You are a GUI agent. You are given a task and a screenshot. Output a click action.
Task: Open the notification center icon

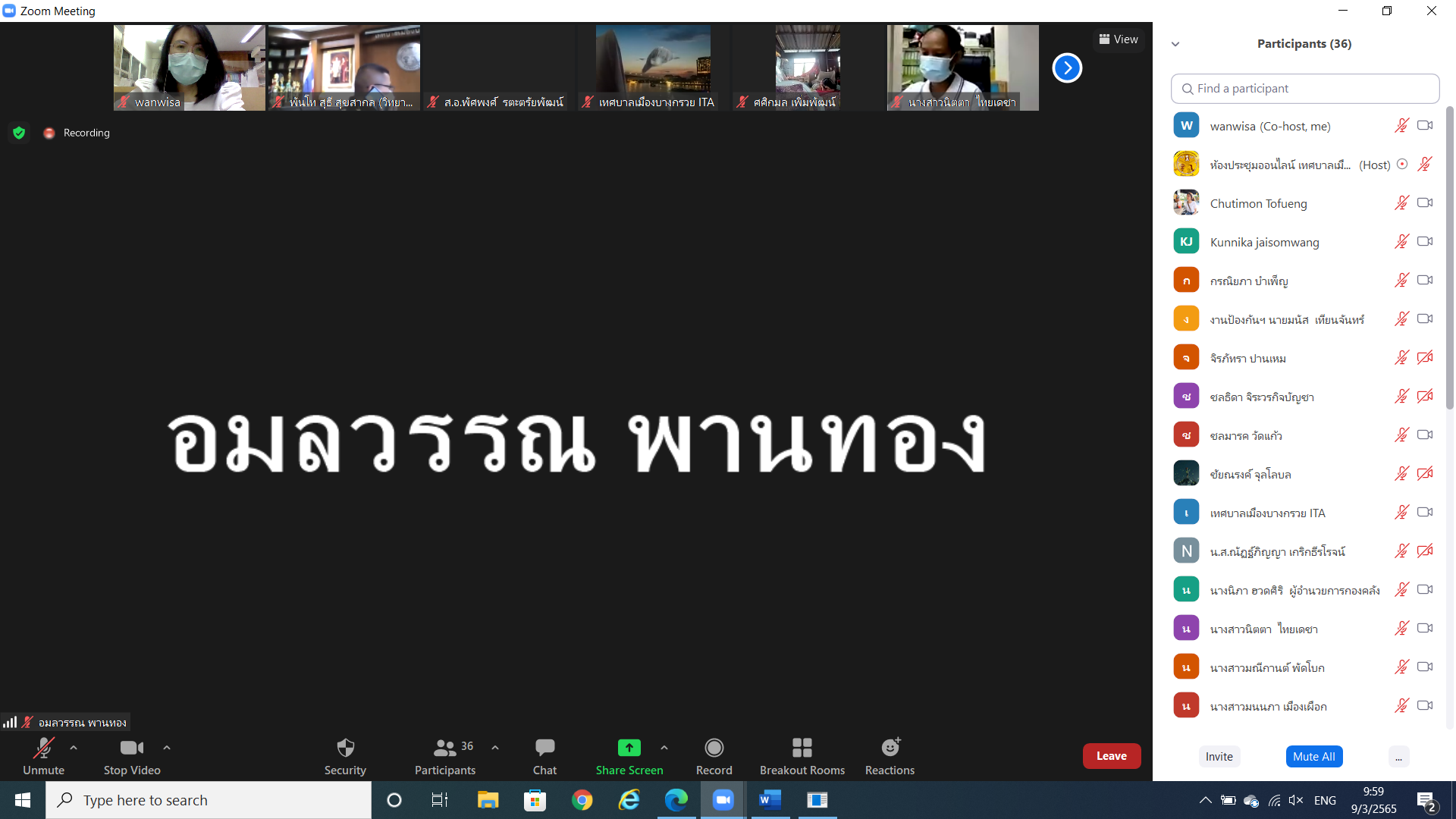1426,801
